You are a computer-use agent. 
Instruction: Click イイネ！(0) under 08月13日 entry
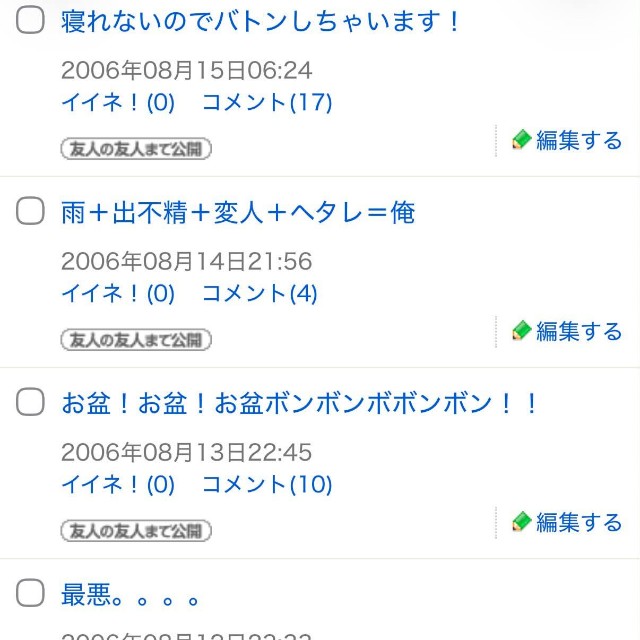click(118, 484)
